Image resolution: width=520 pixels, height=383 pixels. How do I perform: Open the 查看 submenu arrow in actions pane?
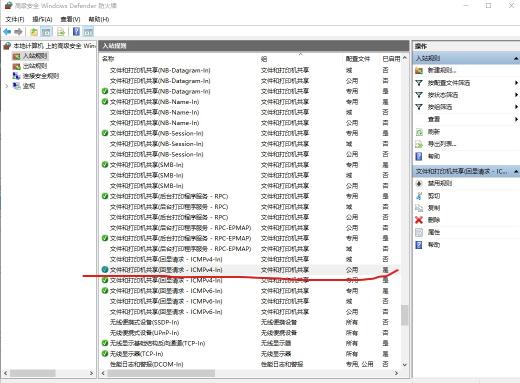[516, 119]
